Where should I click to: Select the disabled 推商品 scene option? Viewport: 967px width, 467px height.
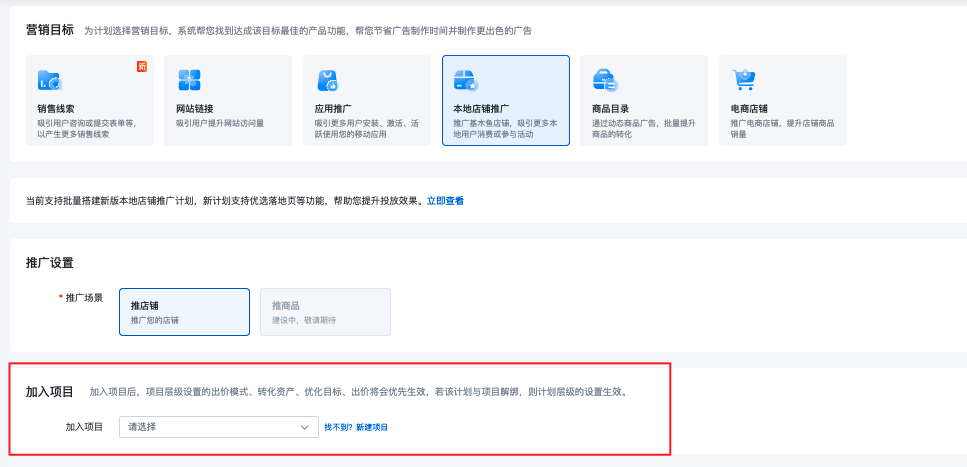[x=325, y=312]
